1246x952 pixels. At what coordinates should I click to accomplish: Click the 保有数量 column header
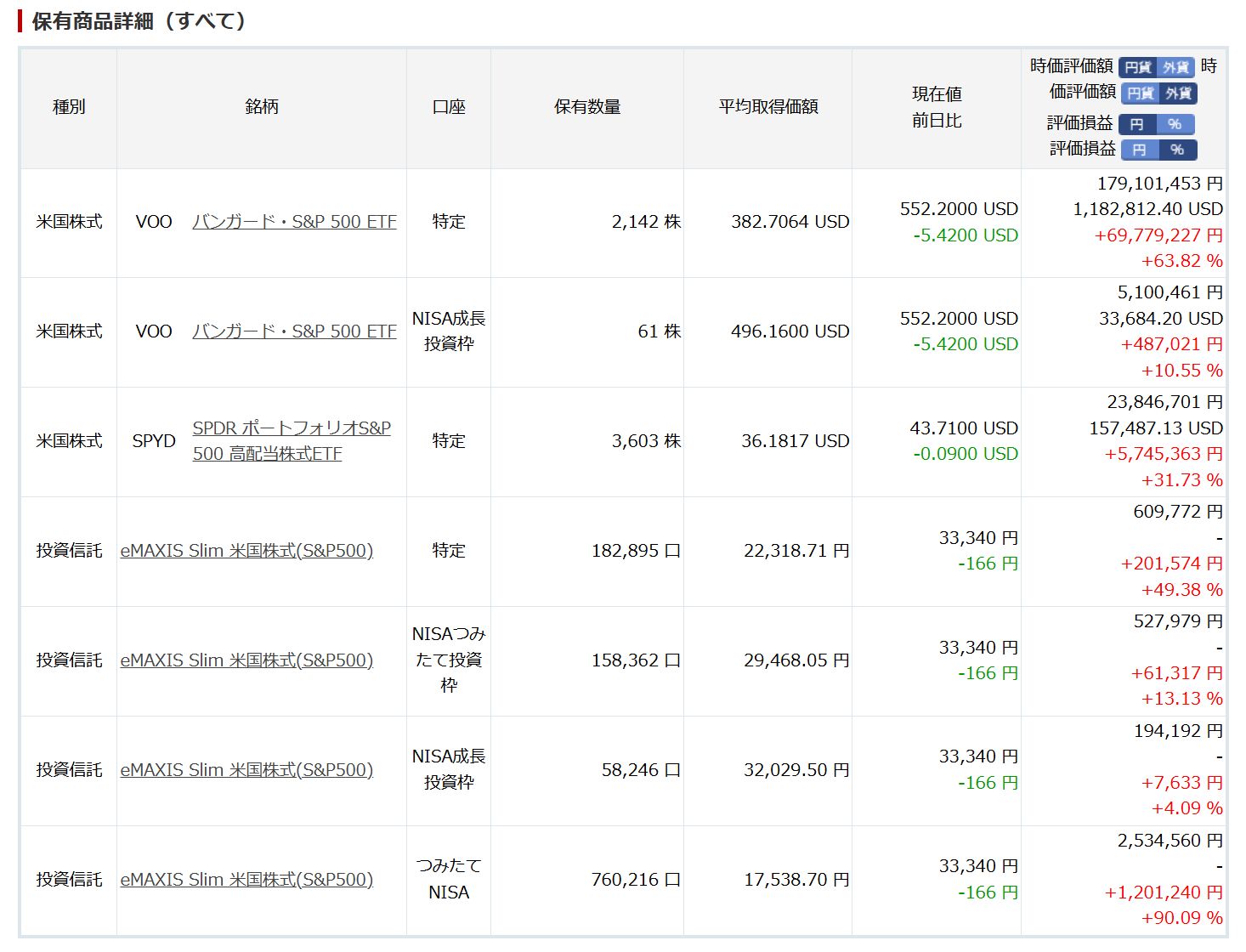point(587,107)
